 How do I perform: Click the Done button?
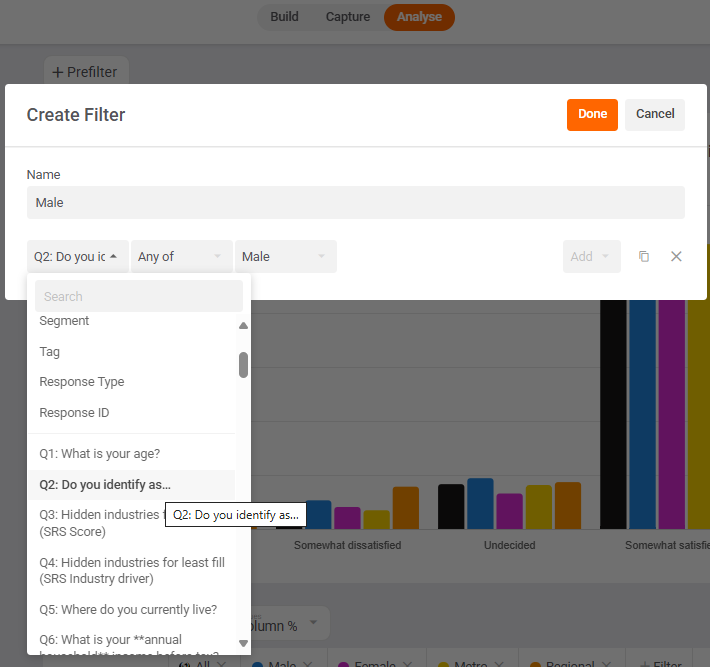click(x=592, y=115)
